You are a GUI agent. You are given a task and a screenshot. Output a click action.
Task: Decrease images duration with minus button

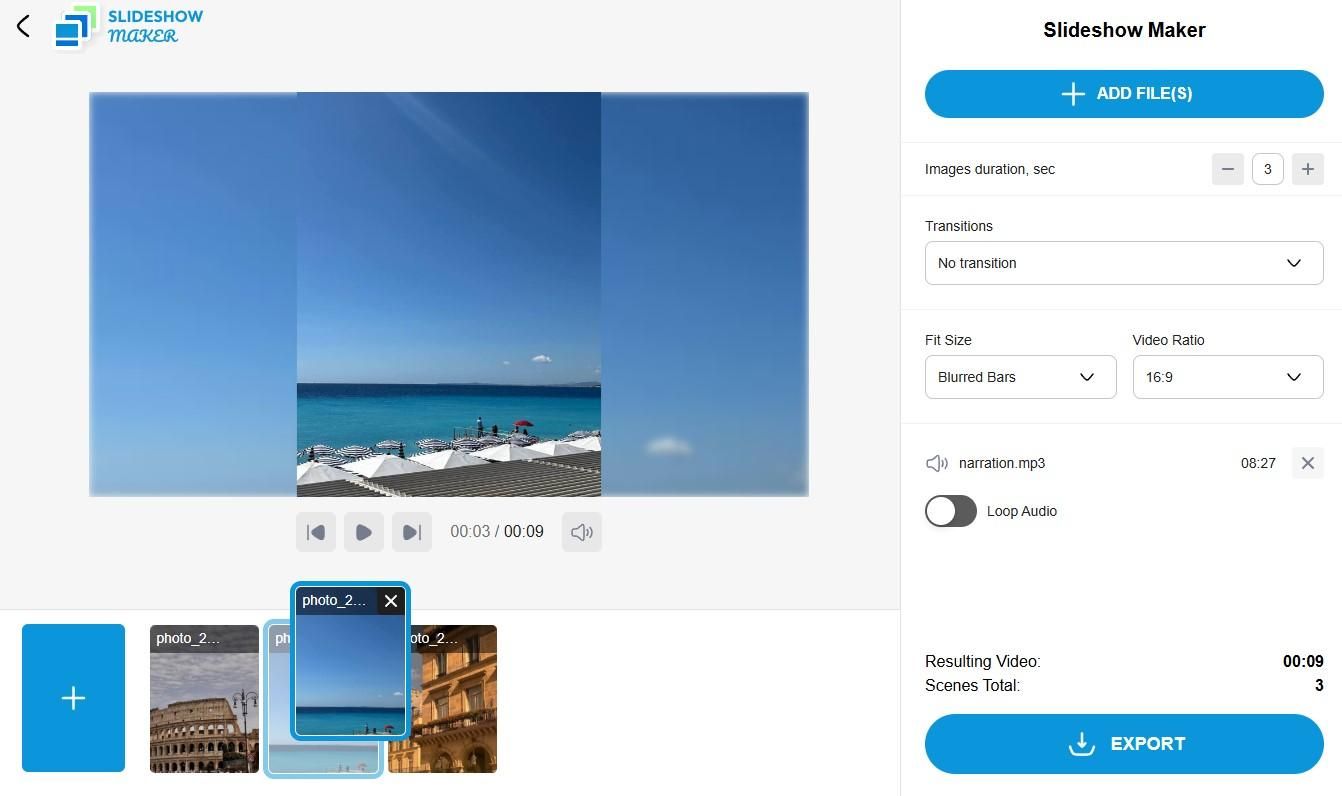point(1228,169)
